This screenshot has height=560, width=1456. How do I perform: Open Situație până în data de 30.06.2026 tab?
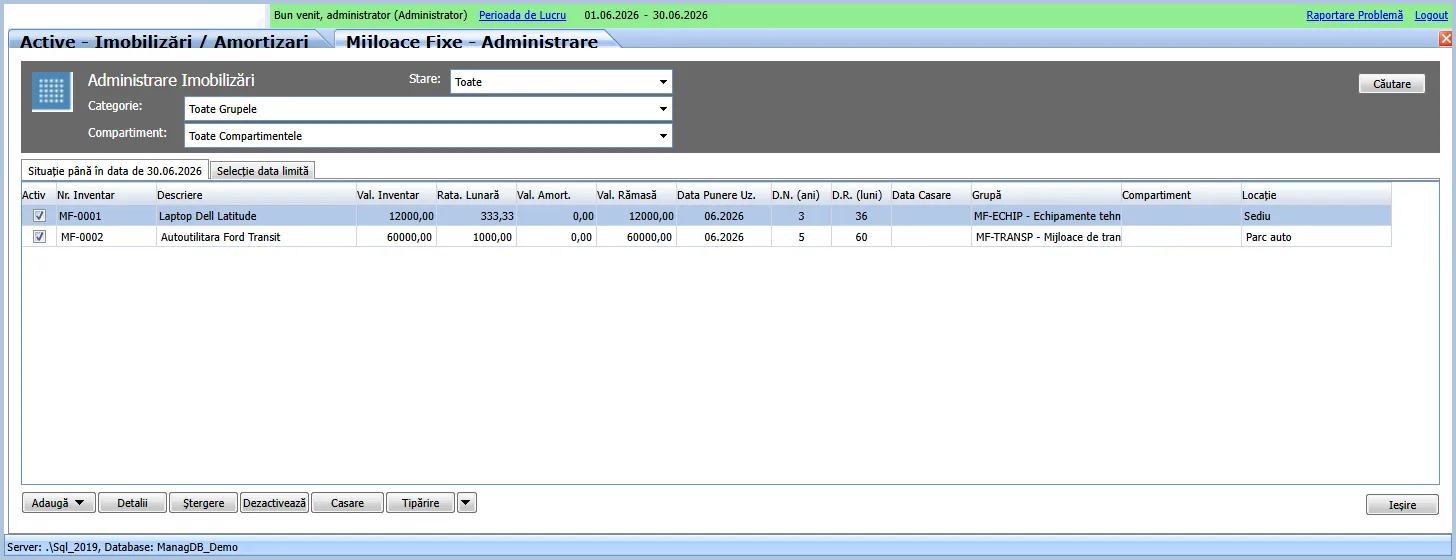115,171
